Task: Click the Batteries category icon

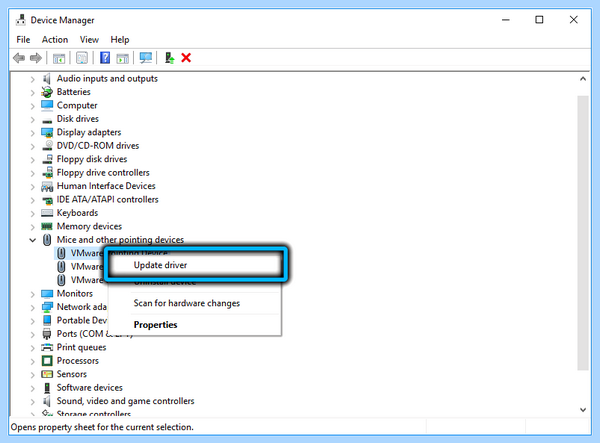Action: coord(47,92)
